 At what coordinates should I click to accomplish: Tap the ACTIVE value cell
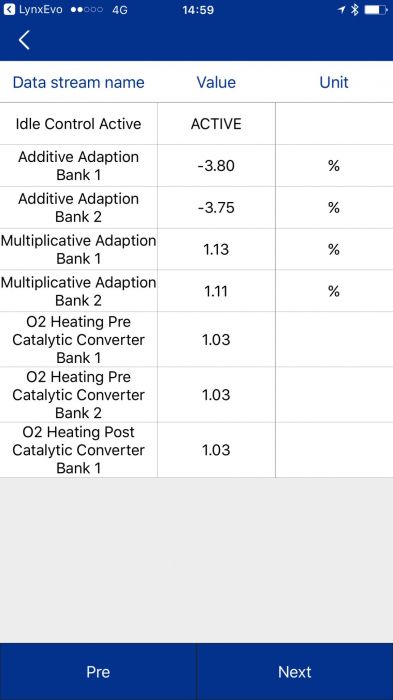(x=216, y=124)
